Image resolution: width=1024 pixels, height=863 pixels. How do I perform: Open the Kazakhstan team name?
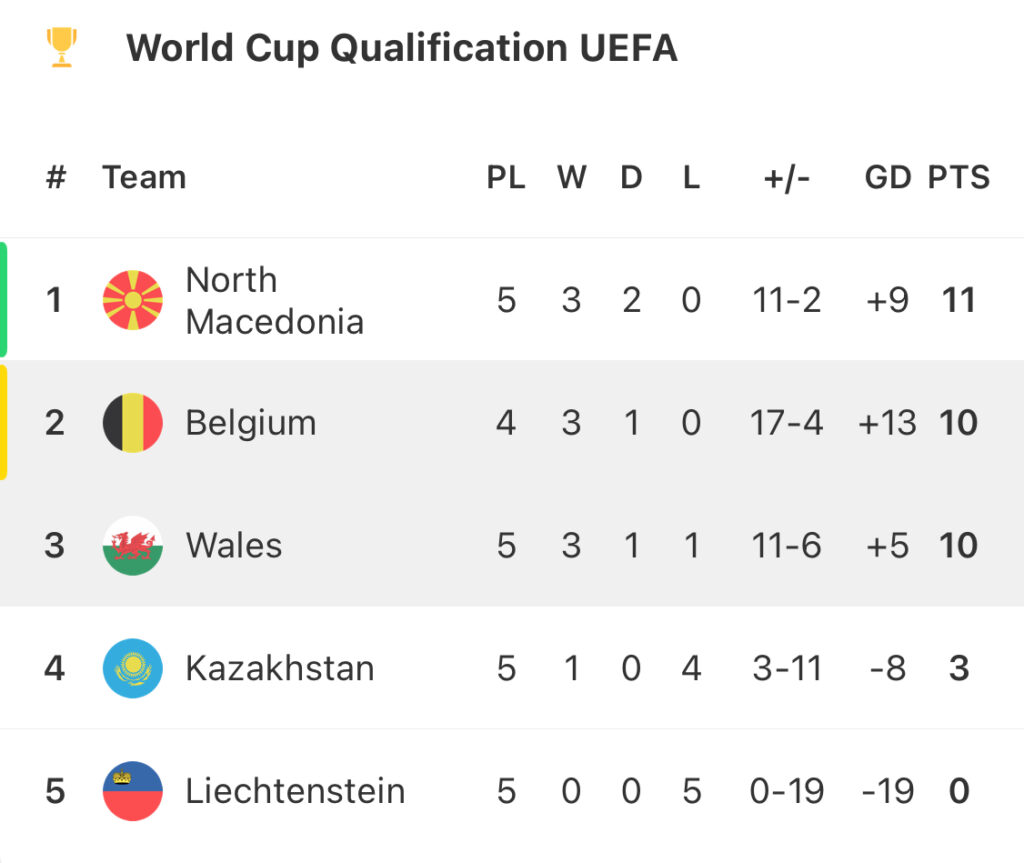pyautogui.click(x=280, y=668)
